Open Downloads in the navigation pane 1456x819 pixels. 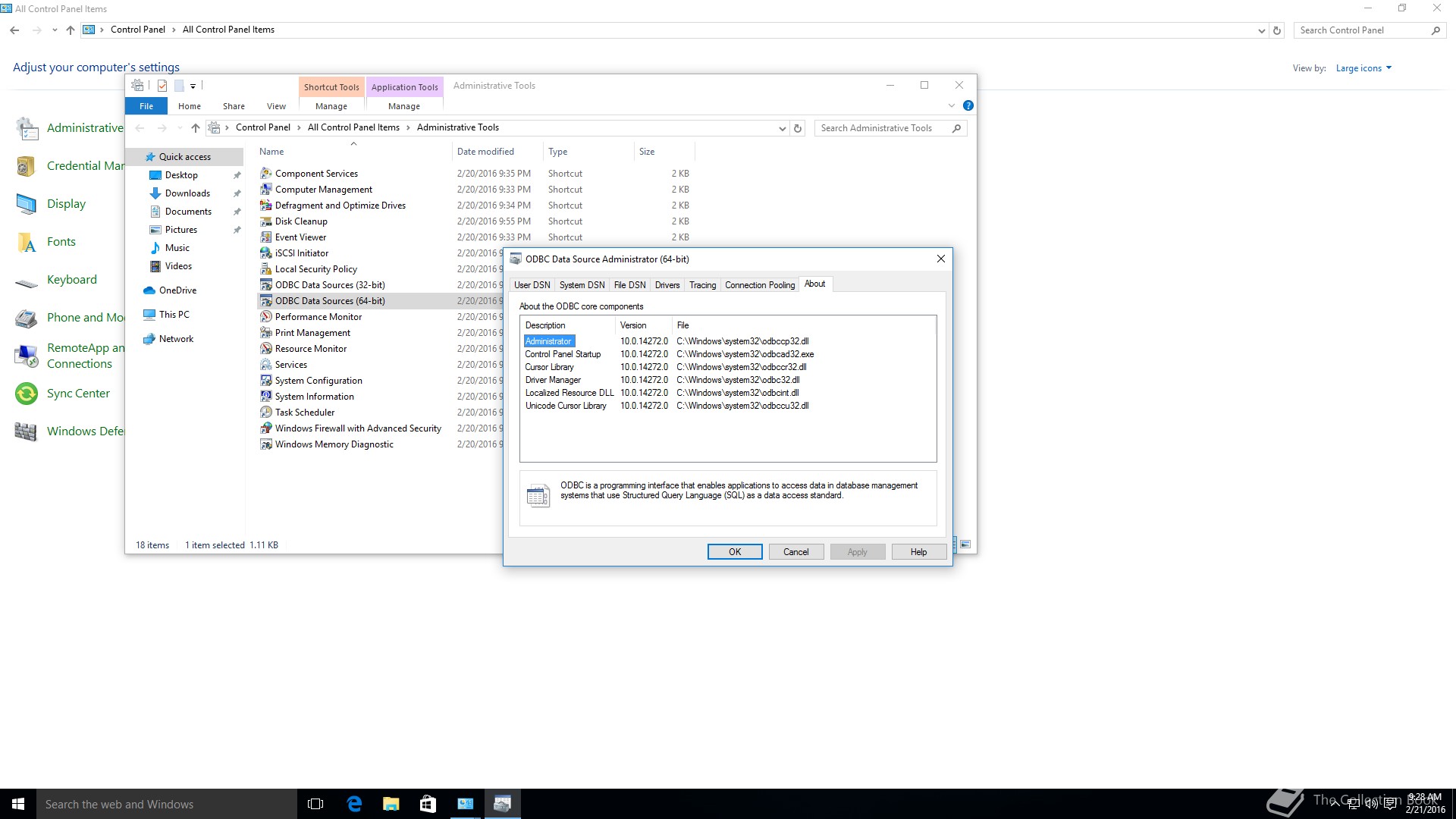(187, 193)
